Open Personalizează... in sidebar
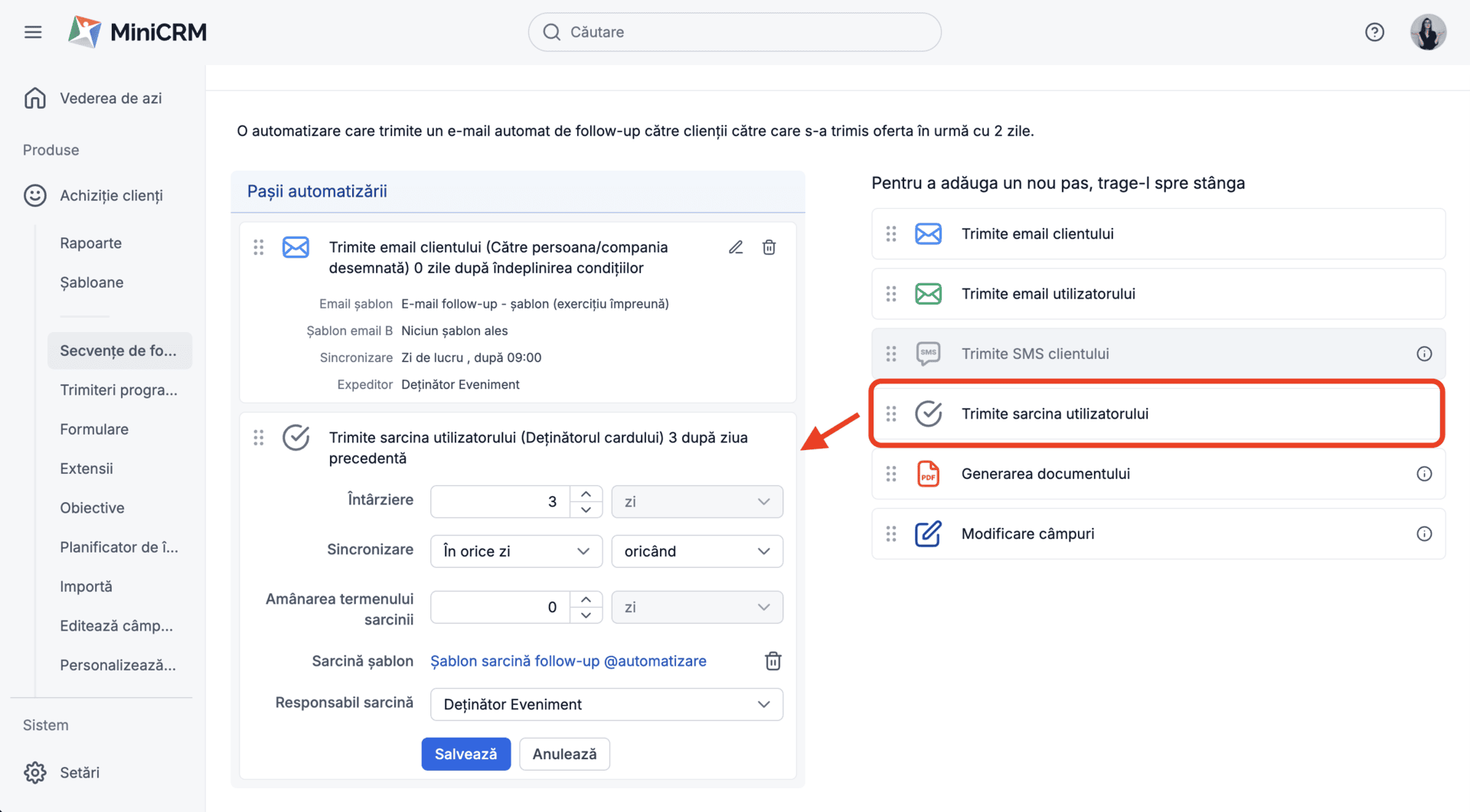Image resolution: width=1470 pixels, height=812 pixels. click(118, 665)
